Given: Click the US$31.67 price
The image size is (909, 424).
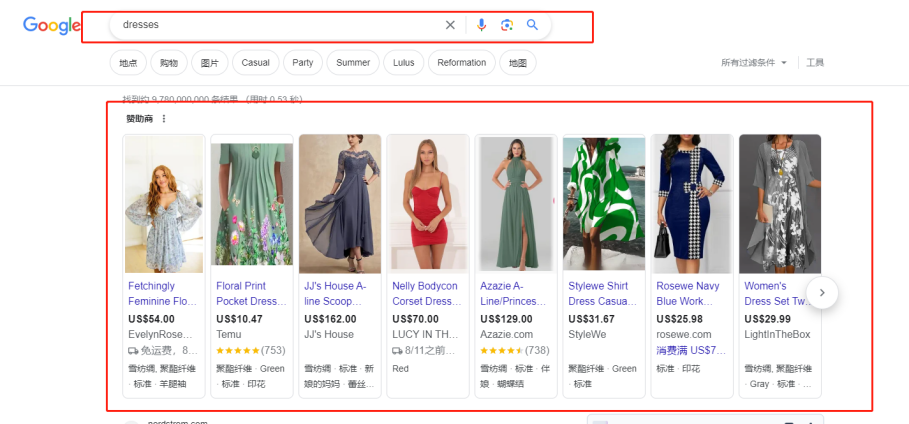Looking at the screenshot, I should [591, 319].
